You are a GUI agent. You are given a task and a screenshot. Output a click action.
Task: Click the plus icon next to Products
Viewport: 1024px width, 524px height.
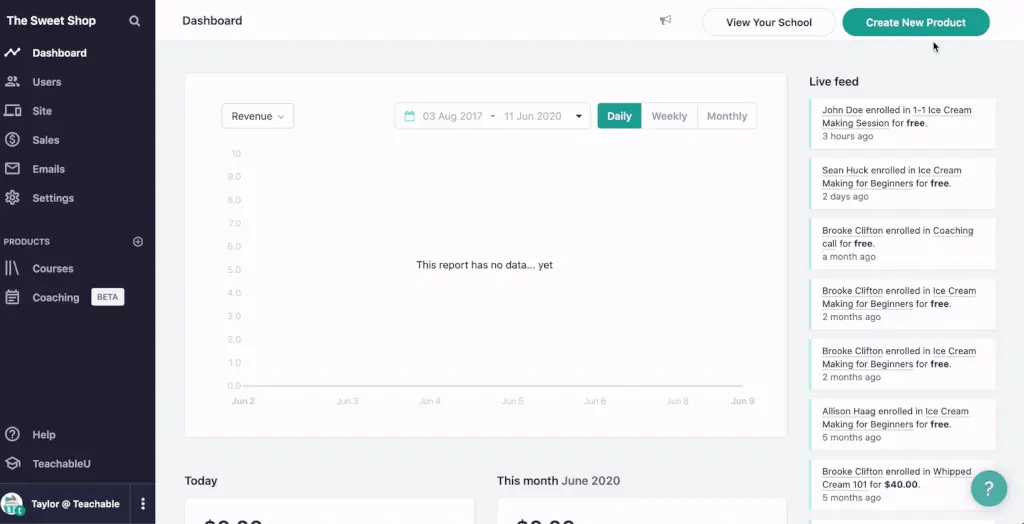click(x=138, y=242)
